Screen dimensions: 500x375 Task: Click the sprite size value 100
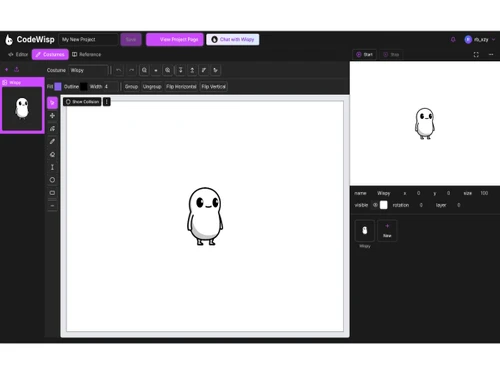click(x=484, y=193)
